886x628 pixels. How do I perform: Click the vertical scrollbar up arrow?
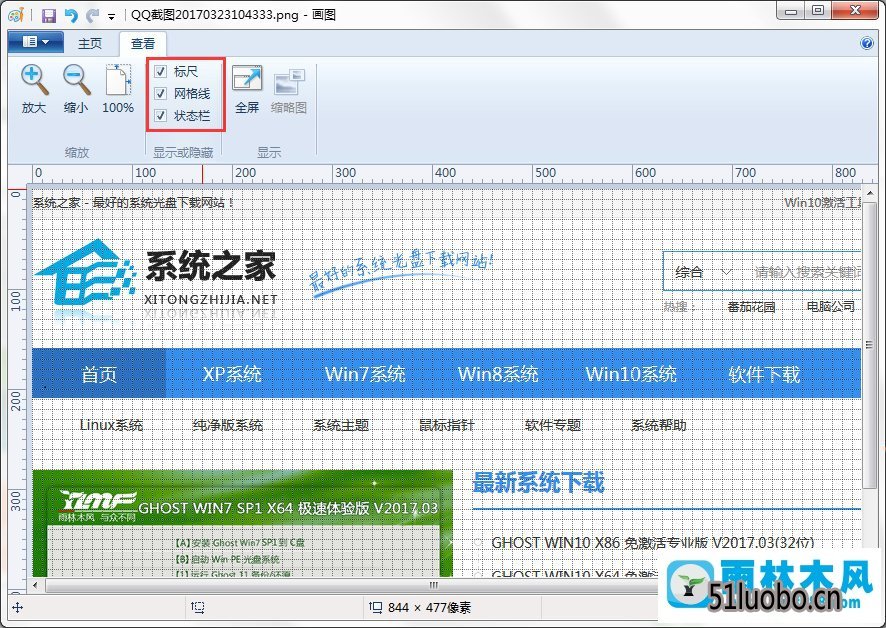870,193
